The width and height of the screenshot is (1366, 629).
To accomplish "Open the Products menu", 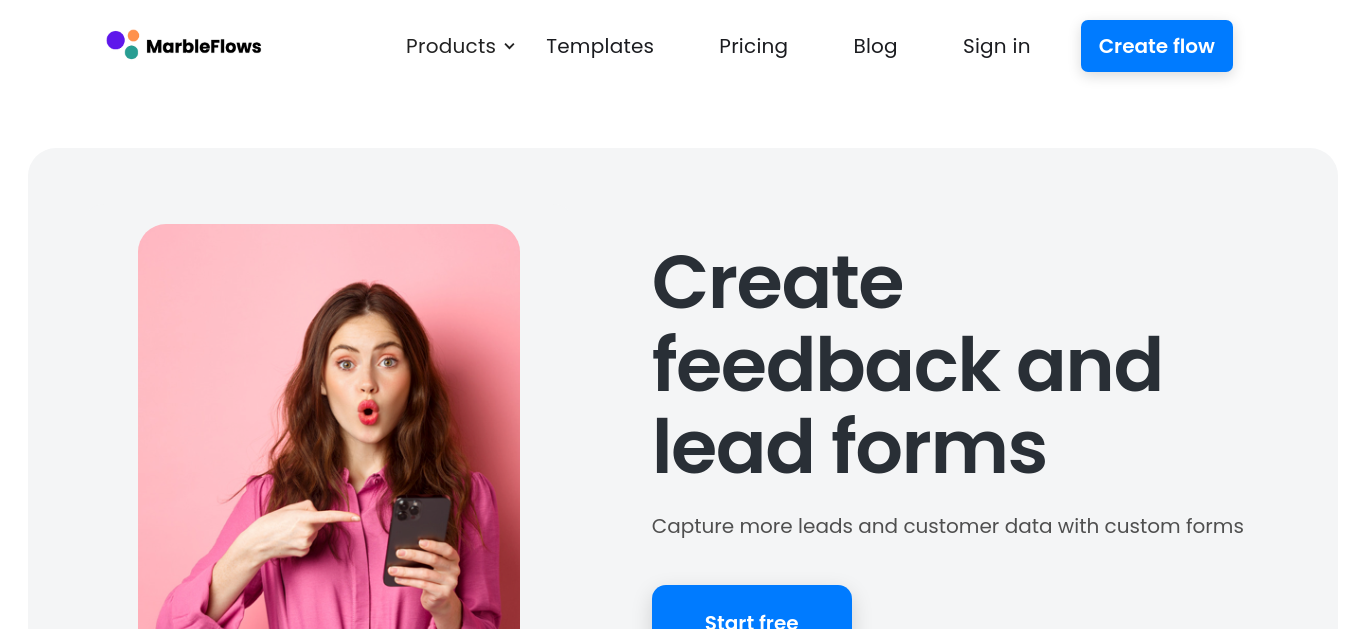I will [460, 46].
